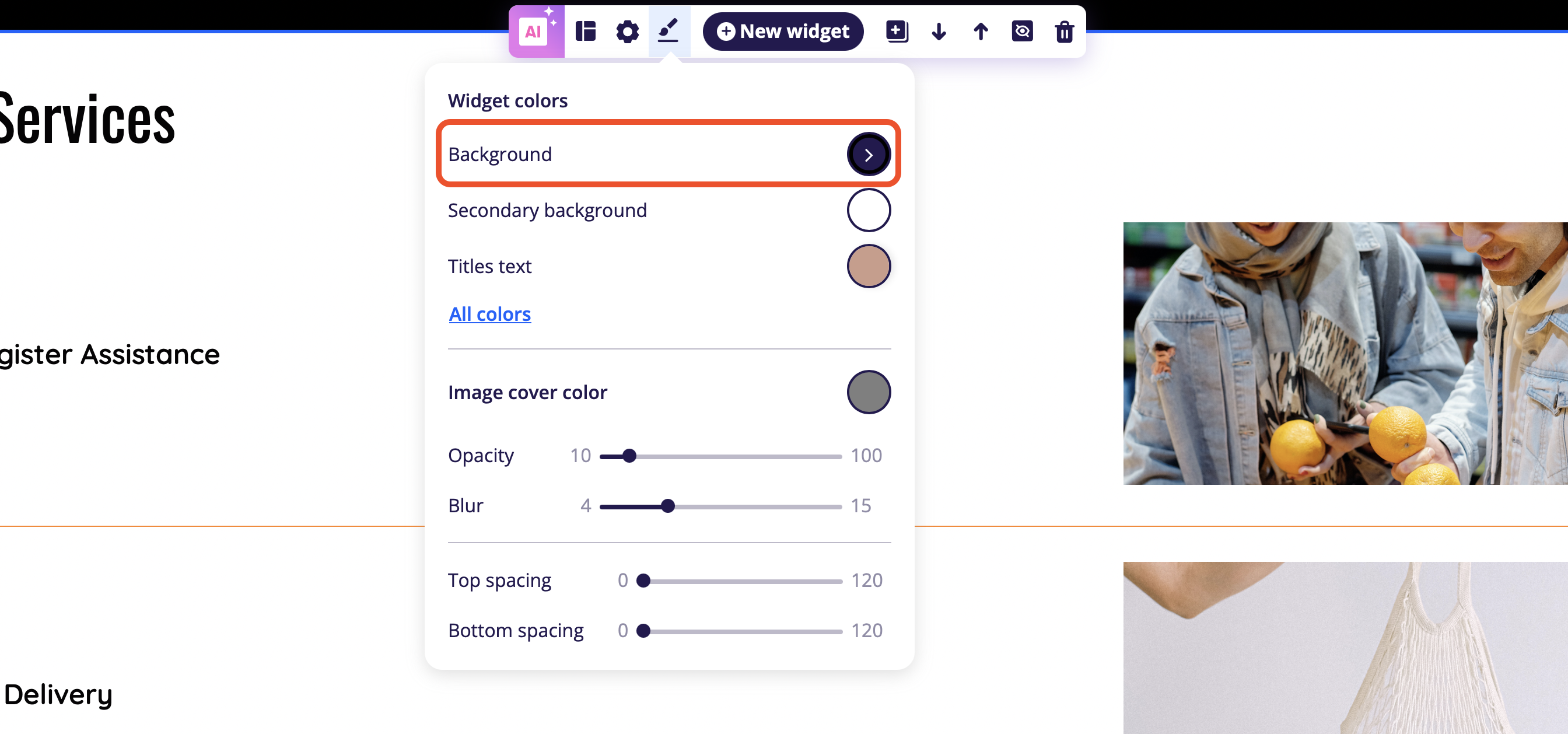1568x734 pixels.
Task: Select the mesh bag photo
Action: [x=1345, y=648]
